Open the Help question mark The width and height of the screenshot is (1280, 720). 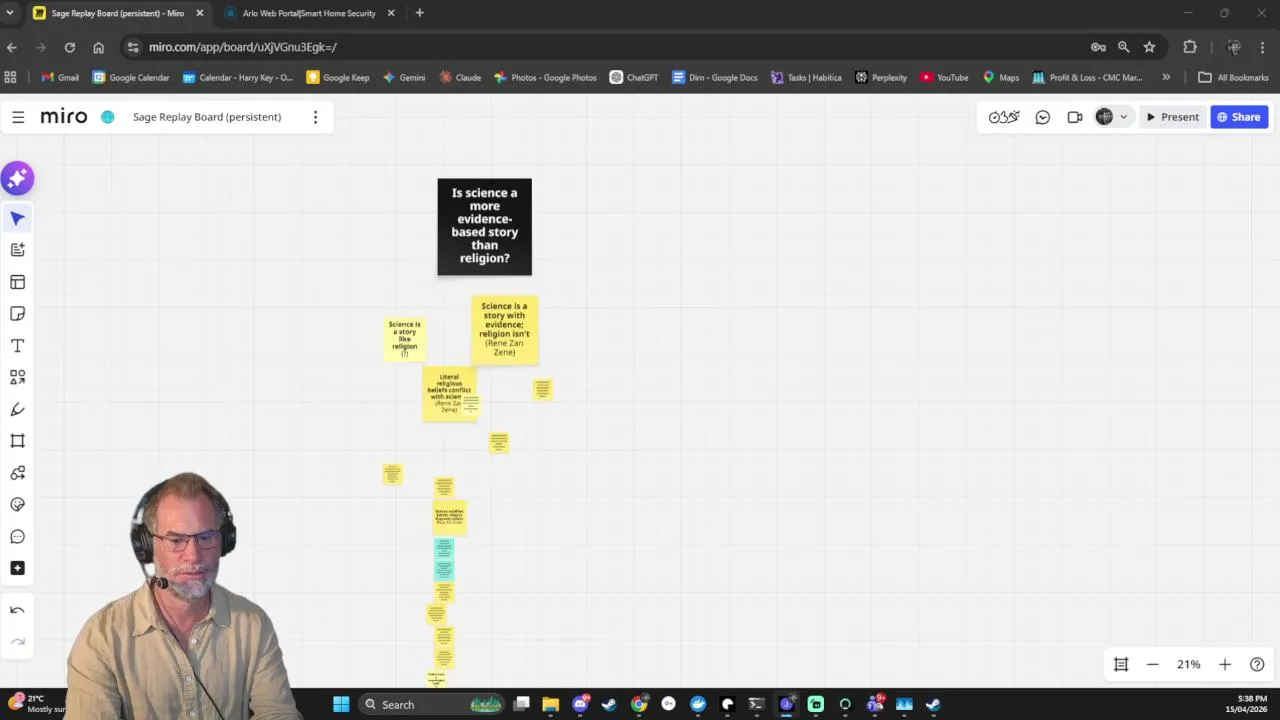pos(1257,664)
